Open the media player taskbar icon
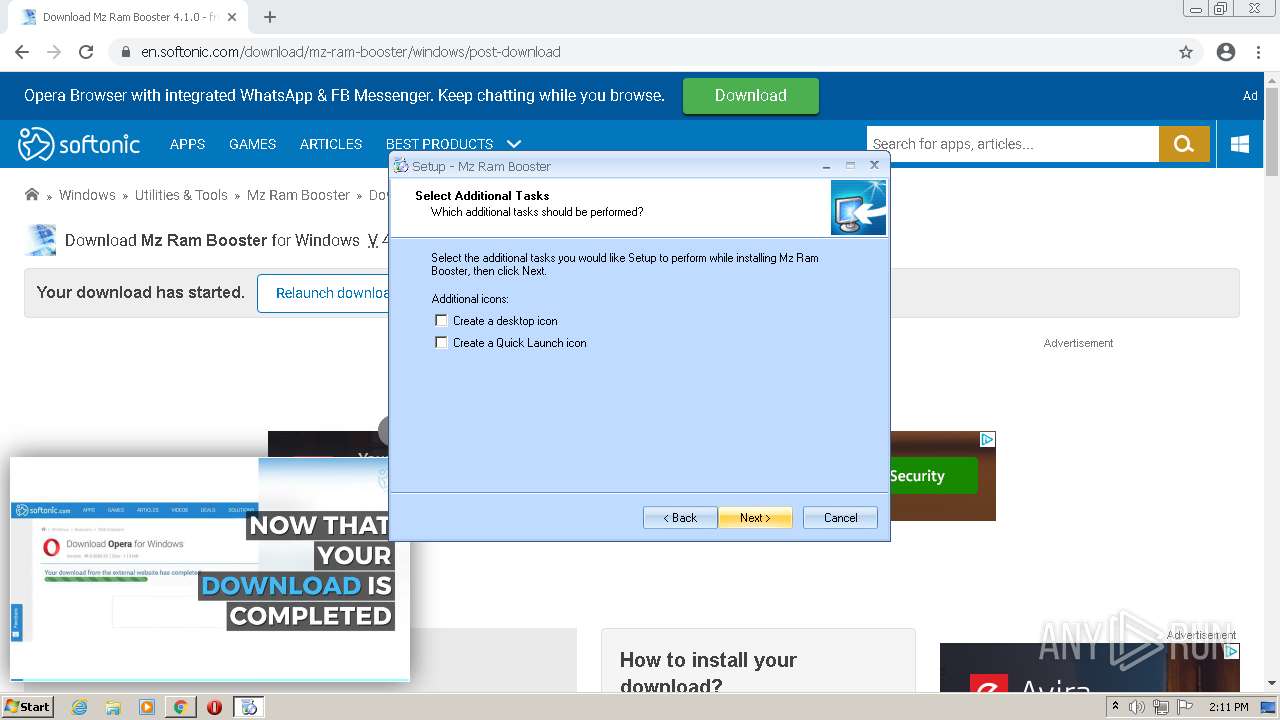 (x=147, y=707)
